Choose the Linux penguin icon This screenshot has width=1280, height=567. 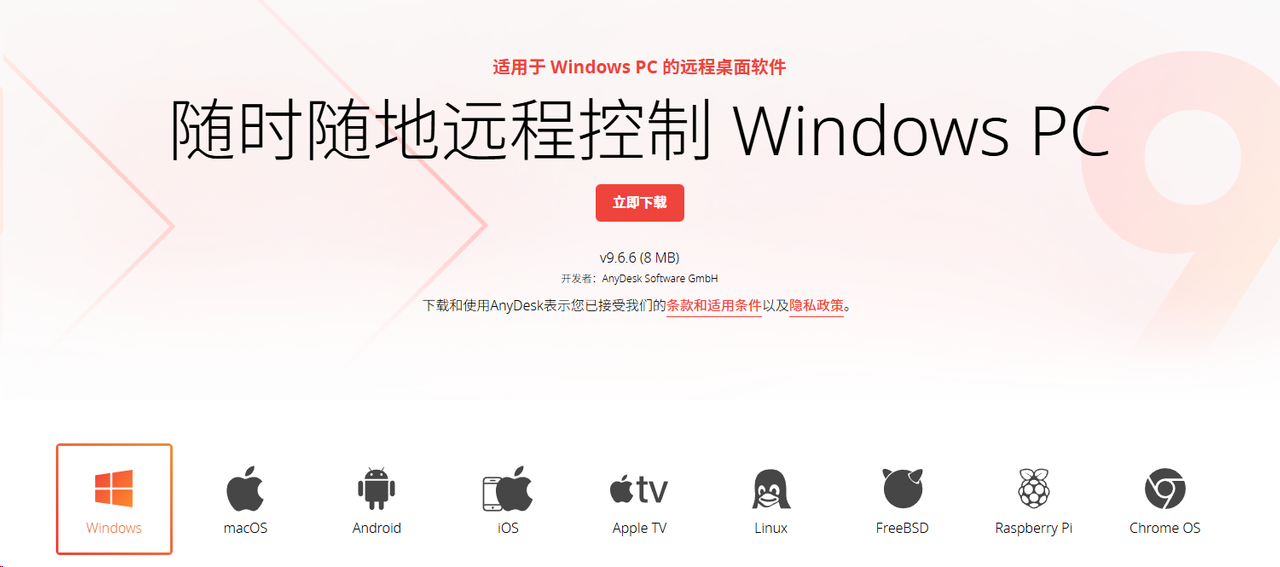[771, 489]
